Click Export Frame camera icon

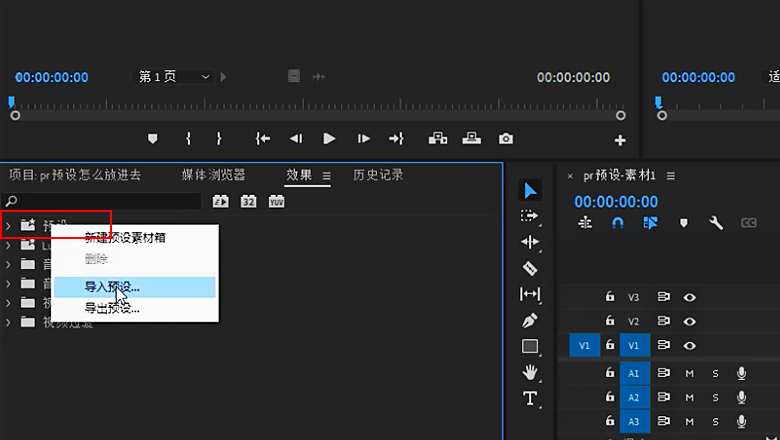tap(506, 139)
